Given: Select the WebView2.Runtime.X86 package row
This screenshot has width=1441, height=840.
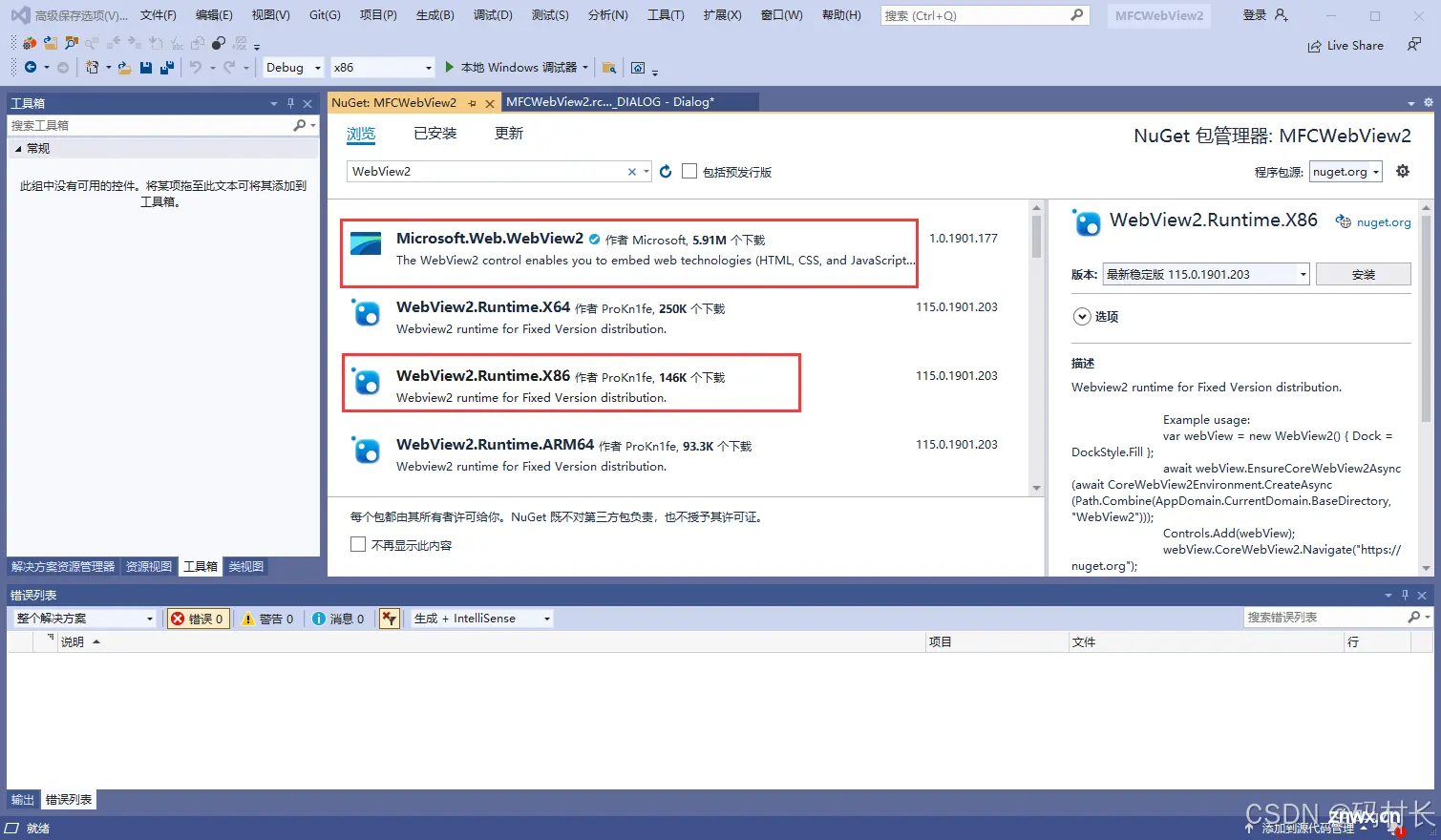Looking at the screenshot, I should pos(678,386).
